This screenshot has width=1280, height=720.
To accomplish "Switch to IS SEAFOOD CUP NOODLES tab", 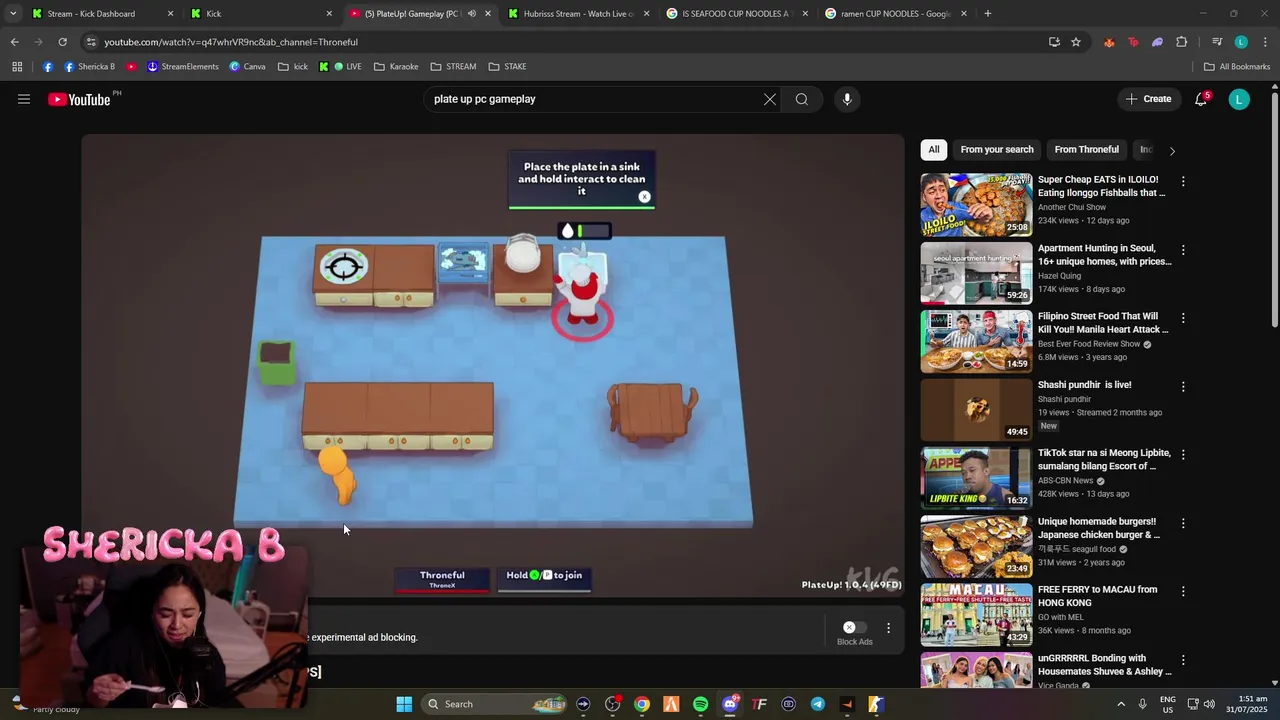I will point(738,14).
